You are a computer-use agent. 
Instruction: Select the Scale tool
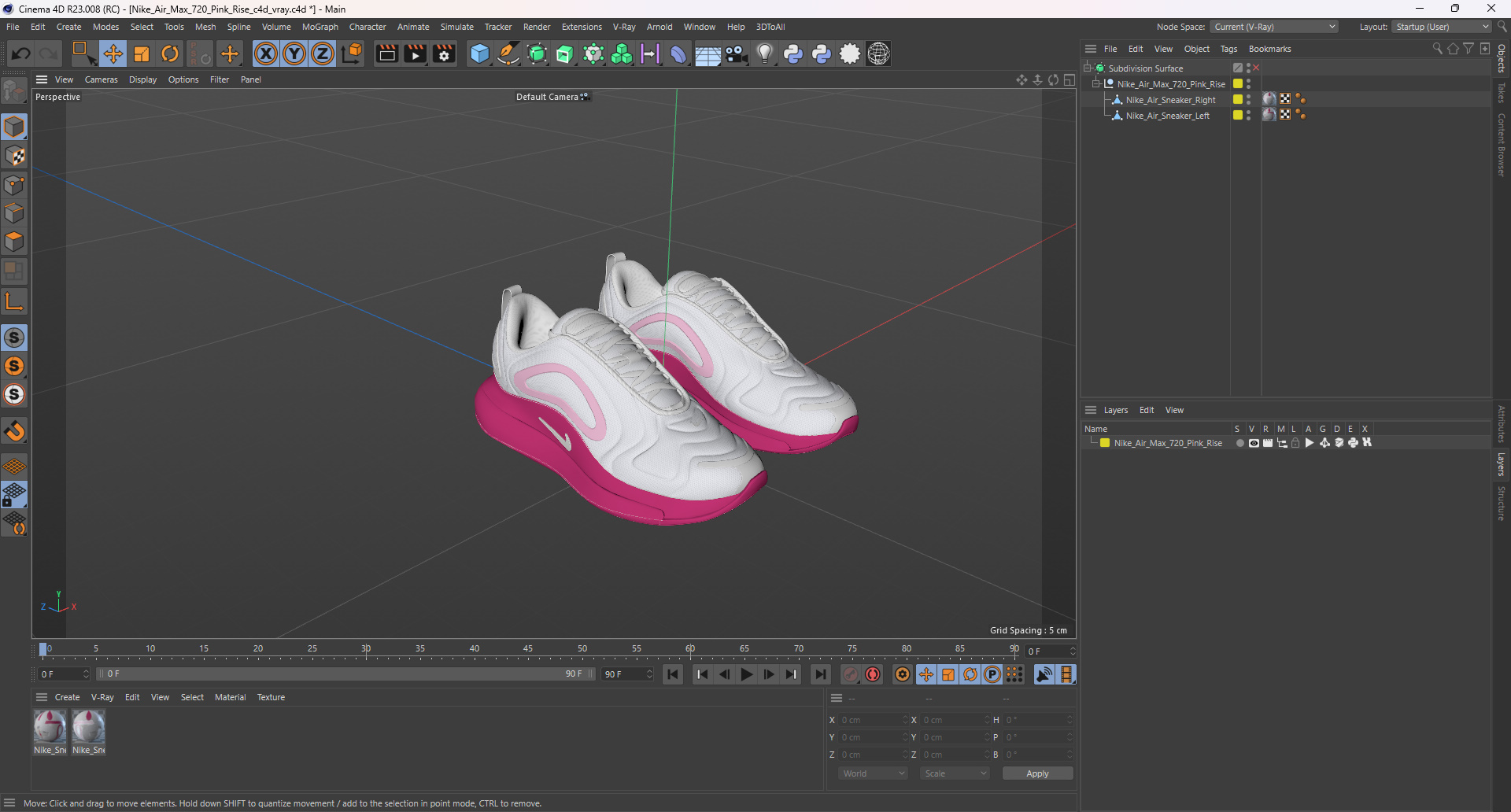click(142, 54)
